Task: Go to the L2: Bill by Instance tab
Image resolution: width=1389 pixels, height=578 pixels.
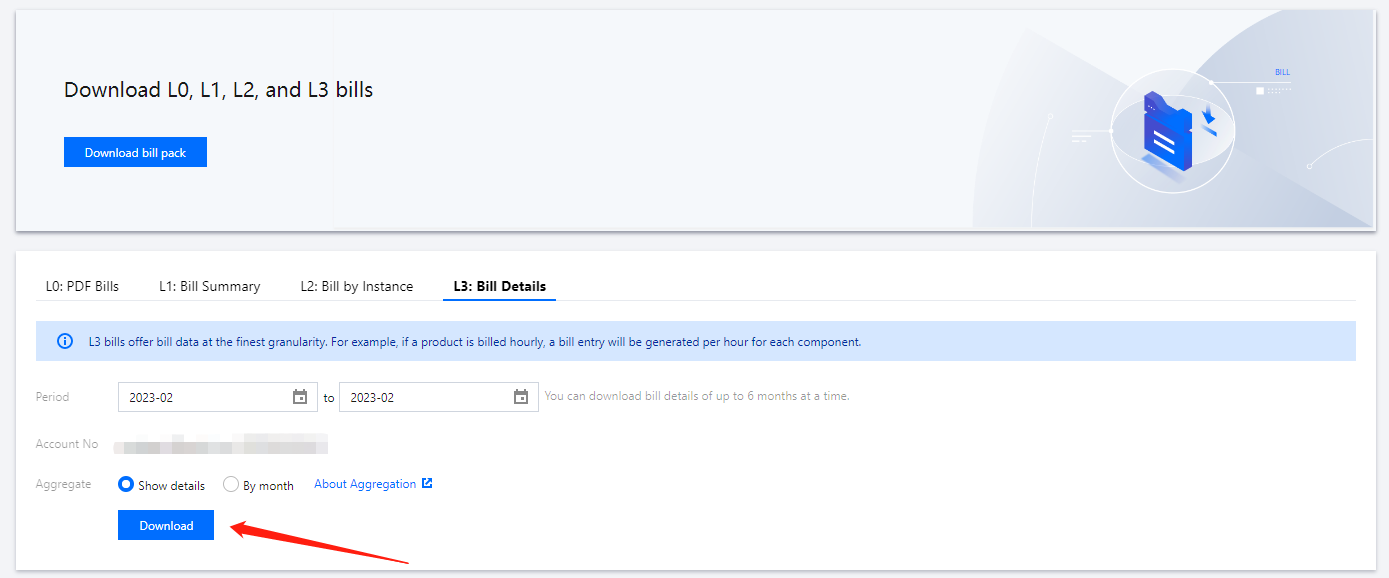Action: (x=356, y=286)
